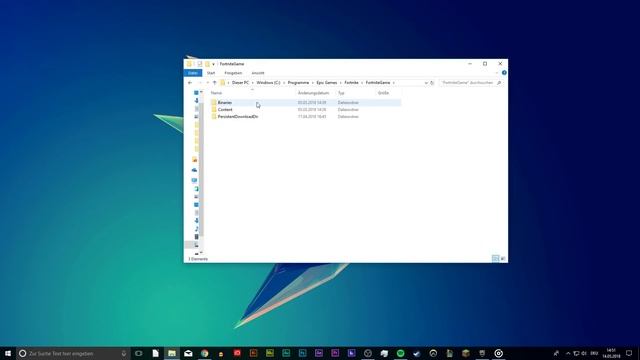Click the magnifier icon in Explorer search
Image resolution: width=640 pixels, height=360 pixels.
tap(499, 83)
